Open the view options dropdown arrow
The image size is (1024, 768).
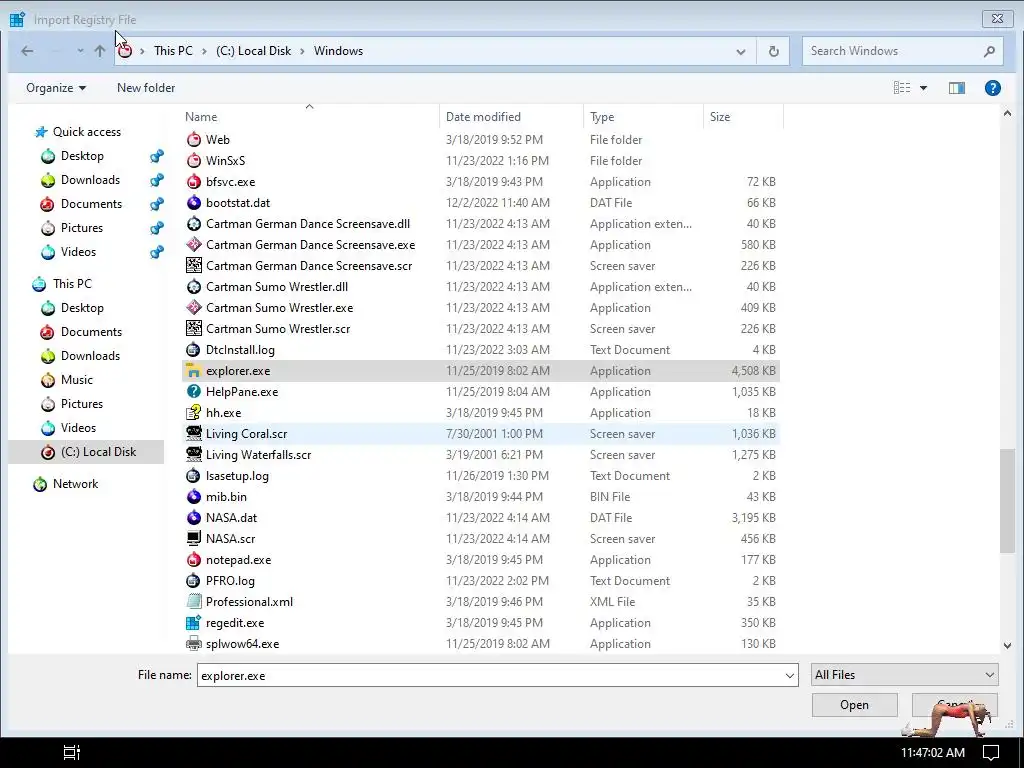click(x=923, y=88)
